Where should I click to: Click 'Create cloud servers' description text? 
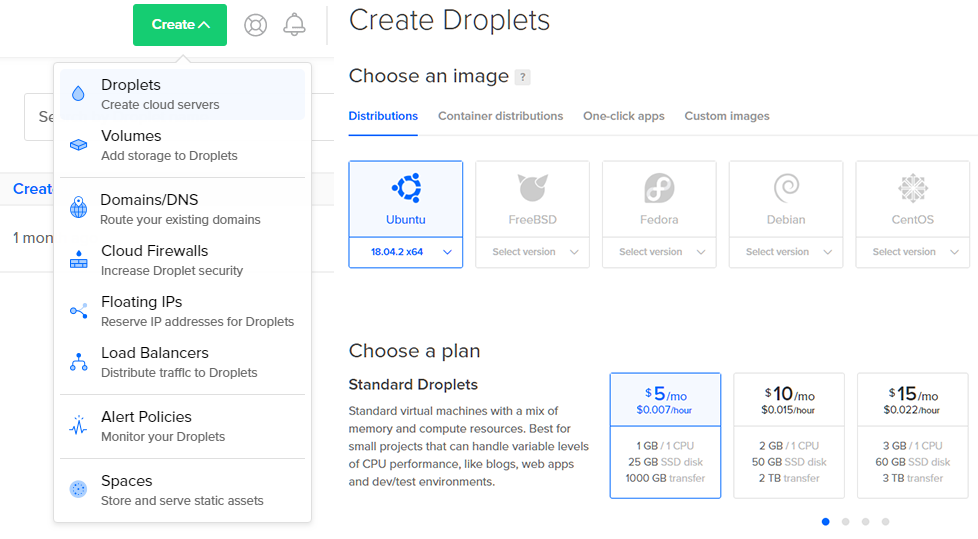pyautogui.click(x=160, y=105)
